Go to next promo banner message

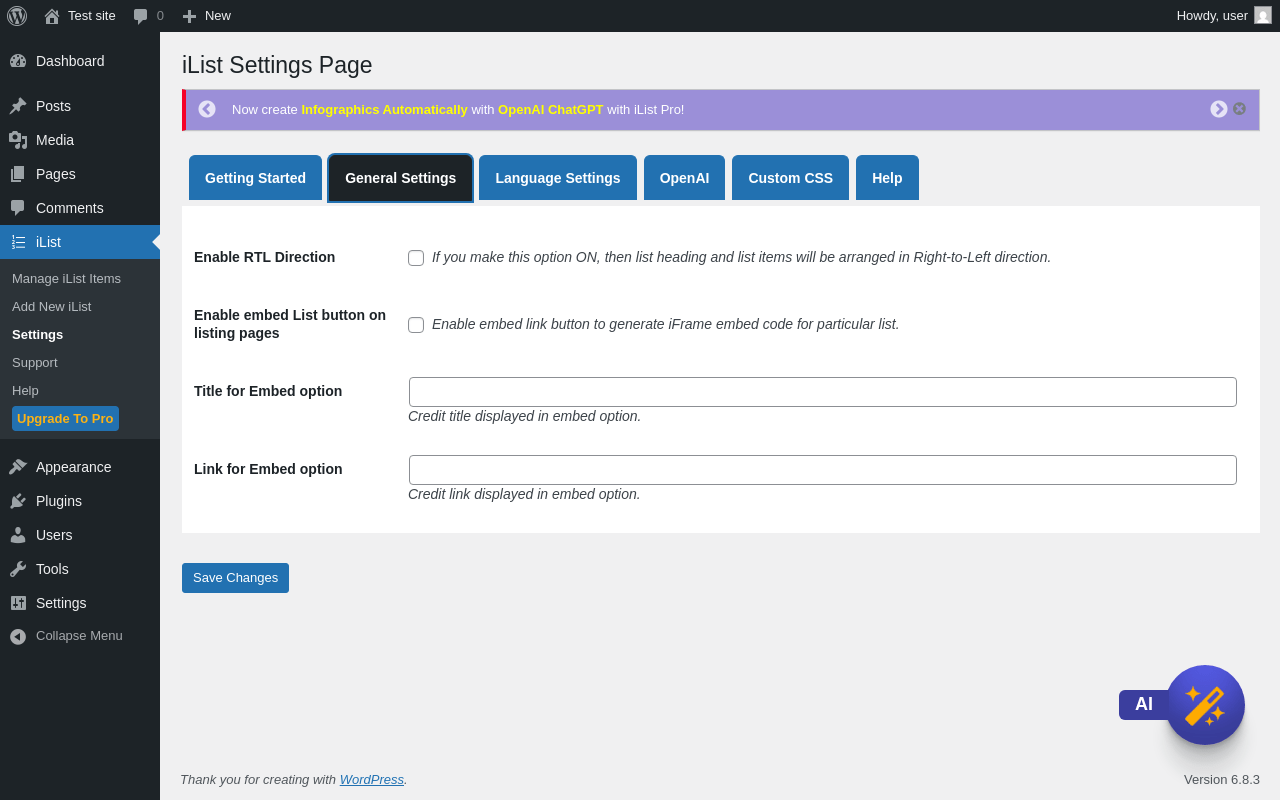tap(1218, 109)
